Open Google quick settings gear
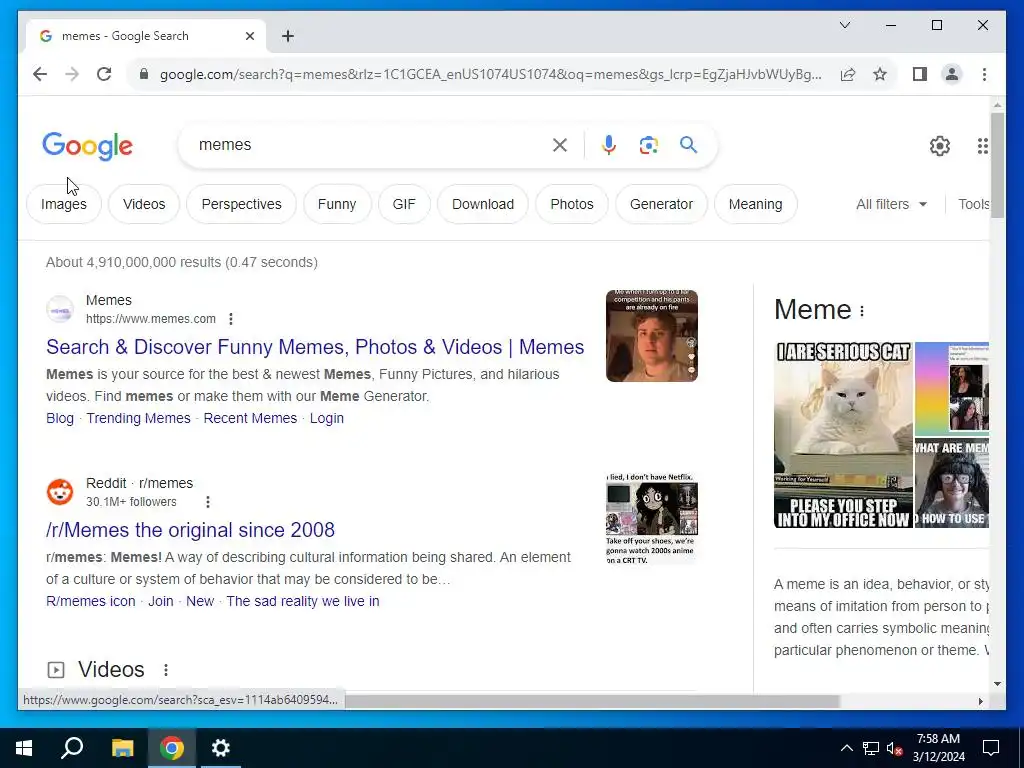The height and width of the screenshot is (768, 1024). 940,146
